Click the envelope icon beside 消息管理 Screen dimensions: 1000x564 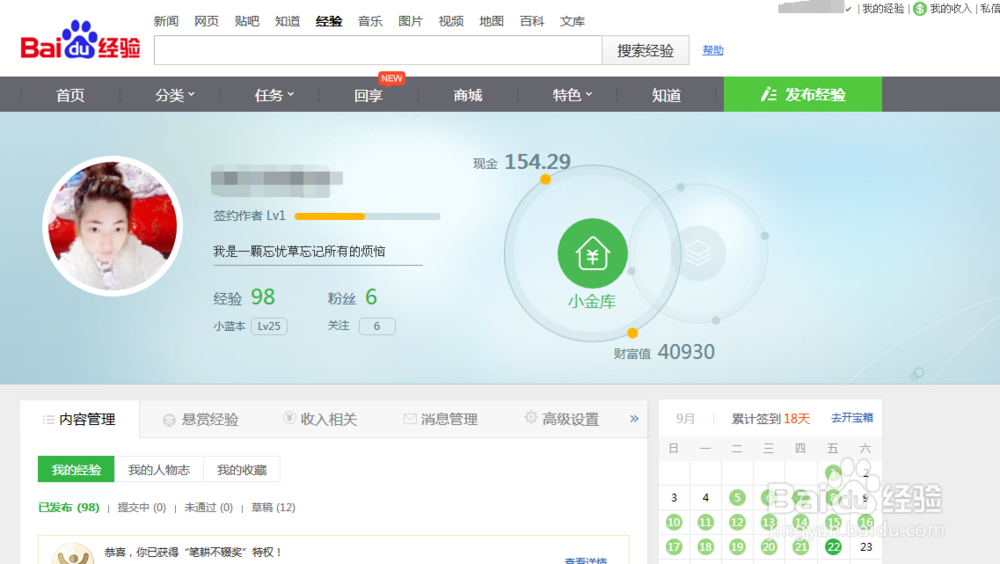click(410, 419)
